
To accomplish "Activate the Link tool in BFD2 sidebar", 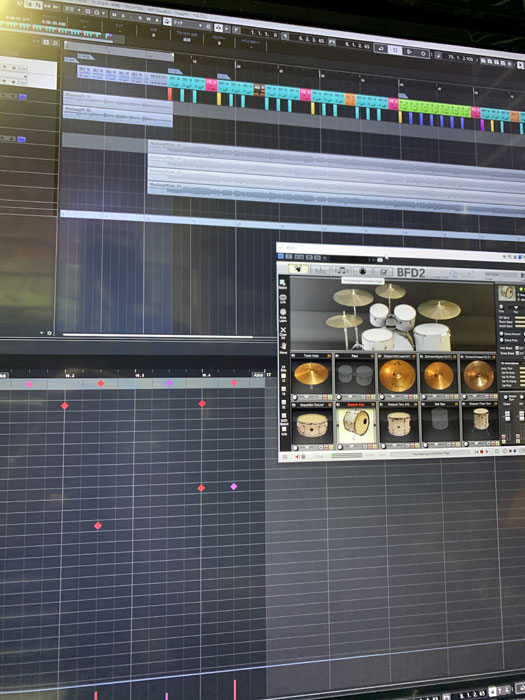I will point(283,299).
